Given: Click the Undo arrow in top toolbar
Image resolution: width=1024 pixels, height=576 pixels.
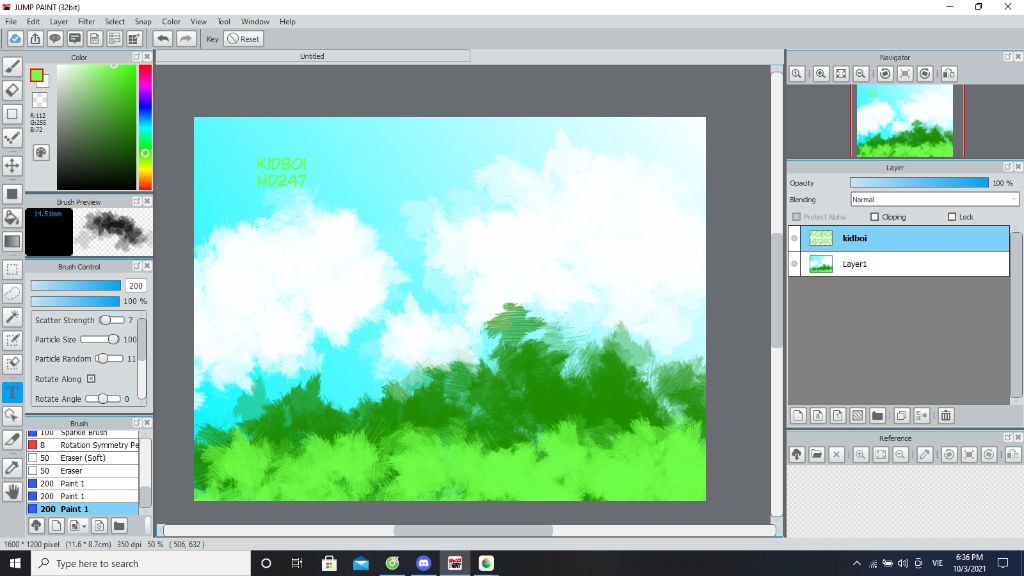Looking at the screenshot, I should (163, 39).
